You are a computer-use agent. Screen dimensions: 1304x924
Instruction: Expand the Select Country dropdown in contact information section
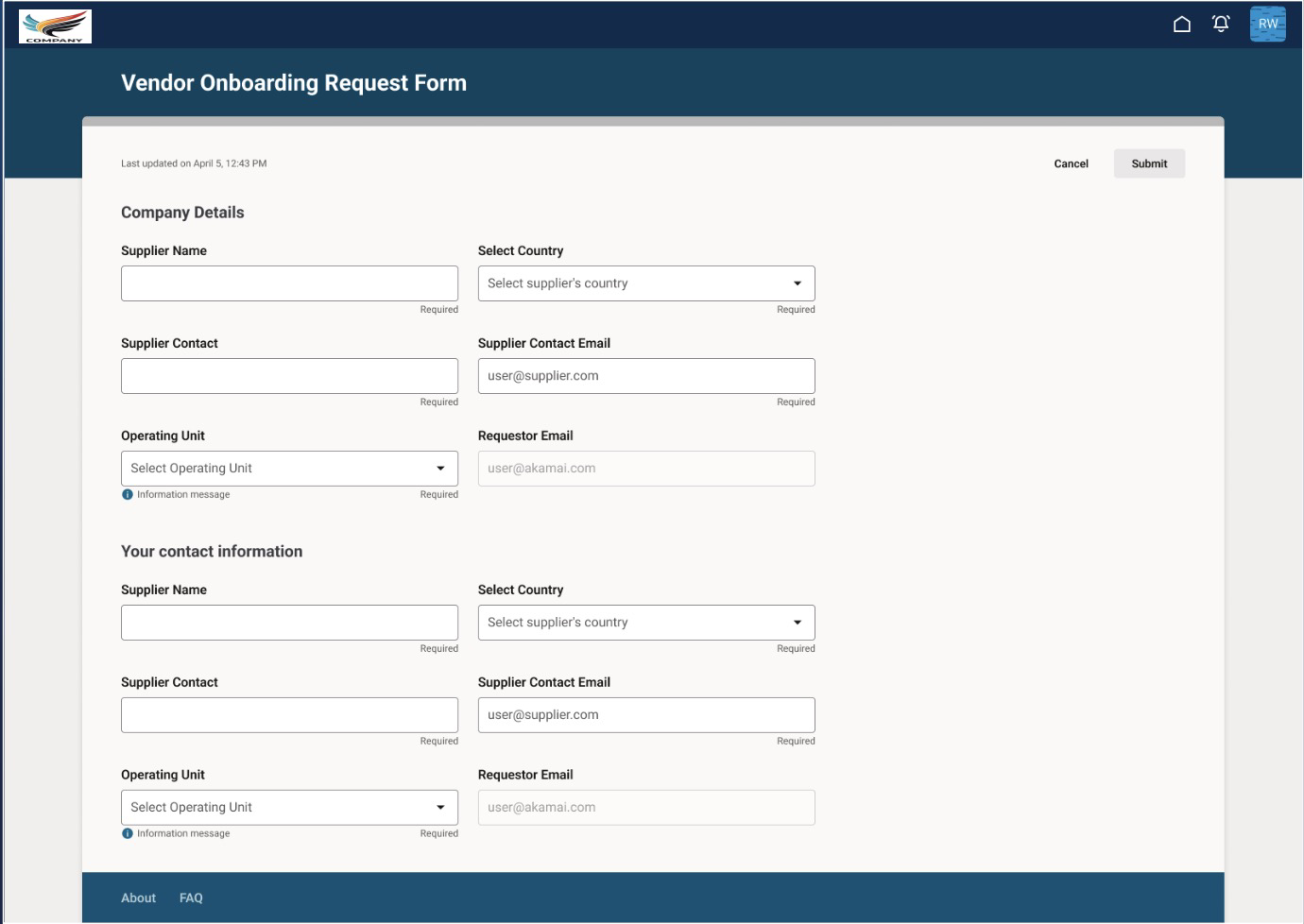[646, 622]
